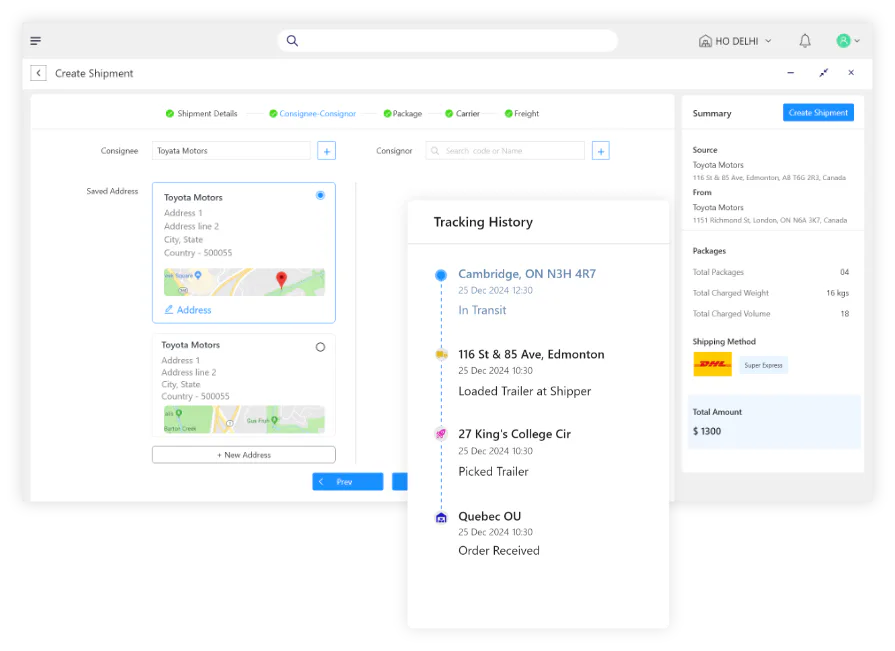Click the 'Total Packages' row label
Viewport: 895px width, 651px height.
718,272
